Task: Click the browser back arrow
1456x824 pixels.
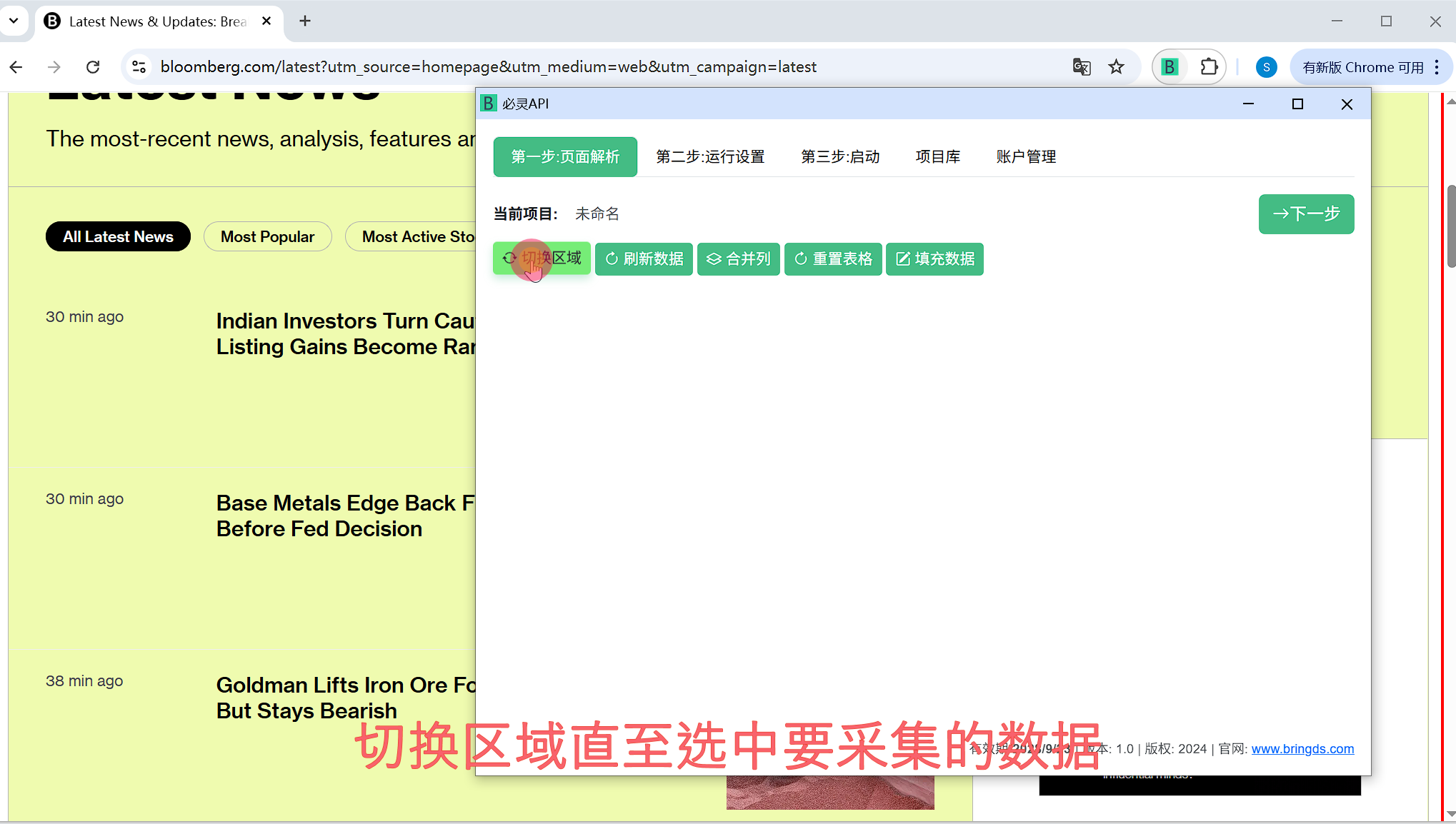Action: tap(16, 67)
